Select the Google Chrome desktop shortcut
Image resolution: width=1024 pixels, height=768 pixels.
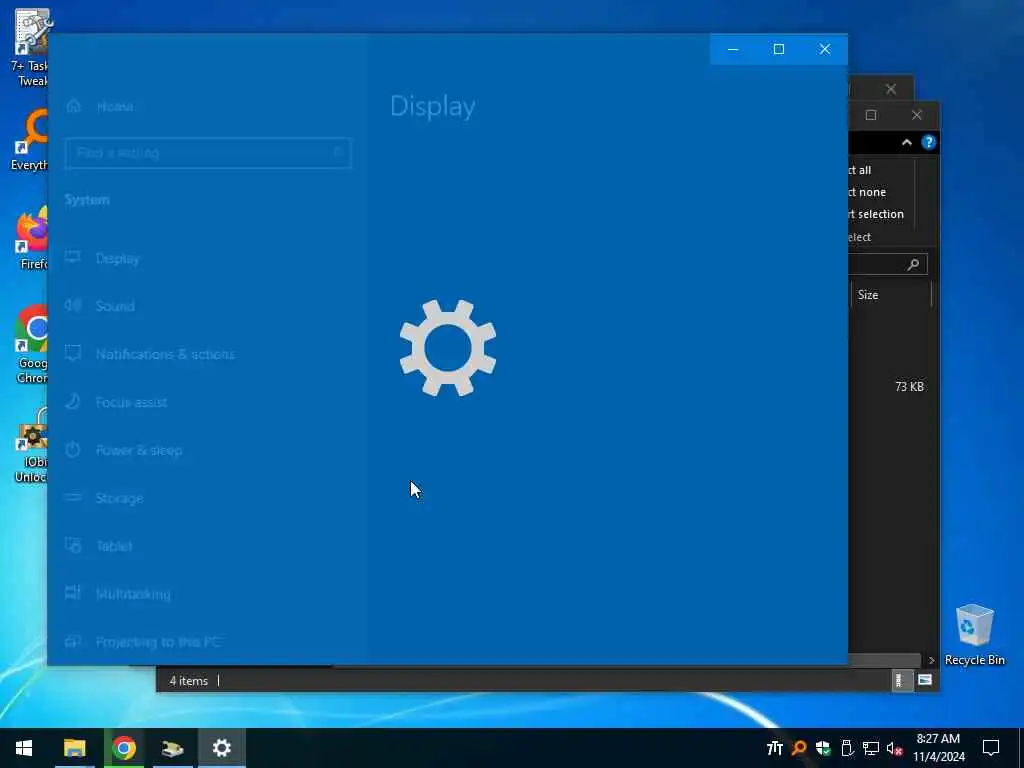[x=31, y=345]
